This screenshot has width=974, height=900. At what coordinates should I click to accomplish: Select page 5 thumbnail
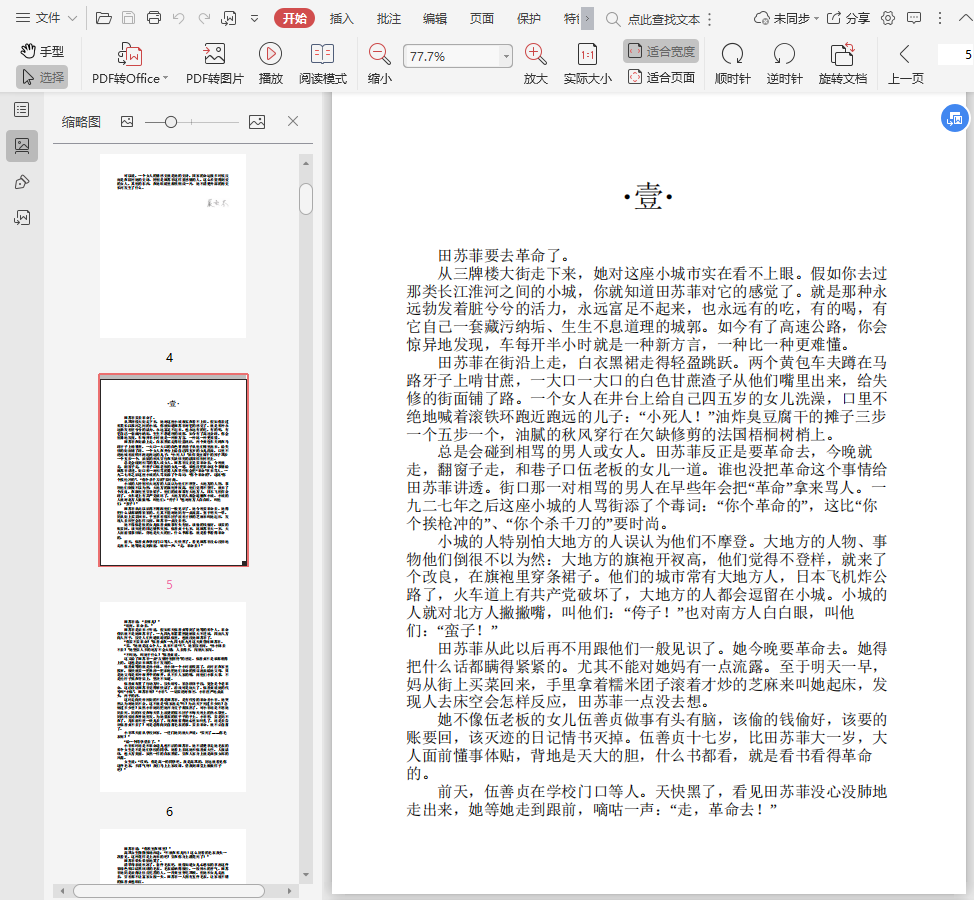[x=173, y=470]
